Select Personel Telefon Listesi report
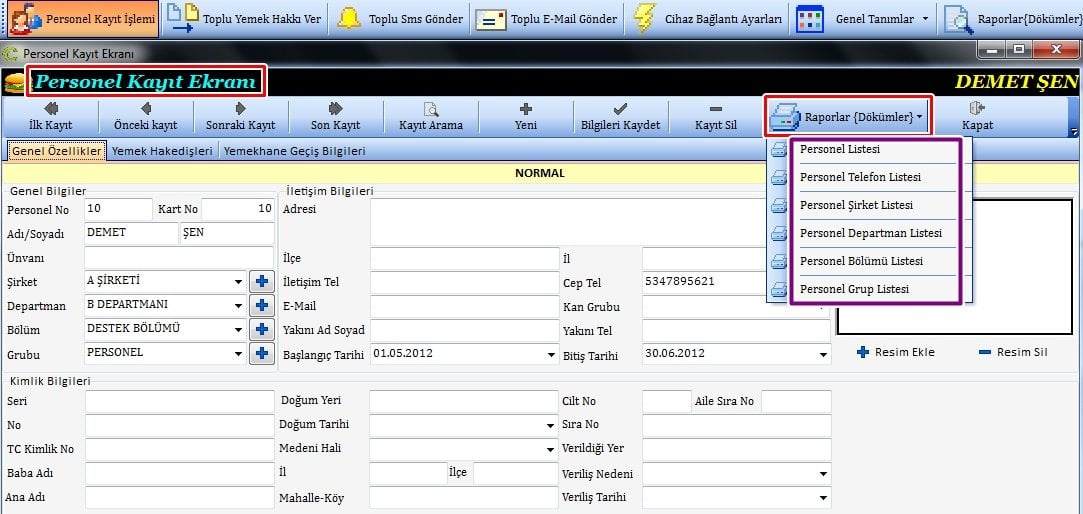Screen dimensions: 1083x514 tap(860, 177)
